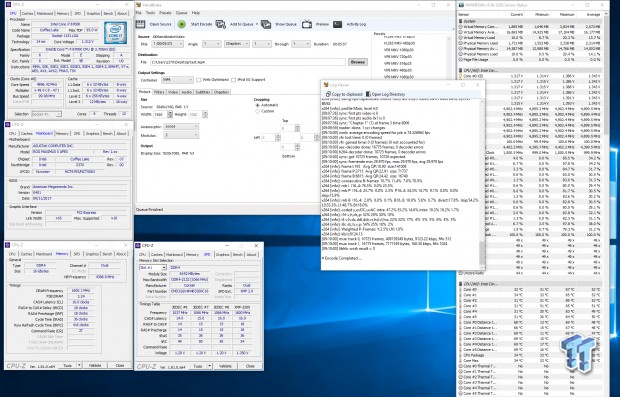
Task: Click the HWiNFO sensor list vertical scrollbar
Action: pos(608,204)
